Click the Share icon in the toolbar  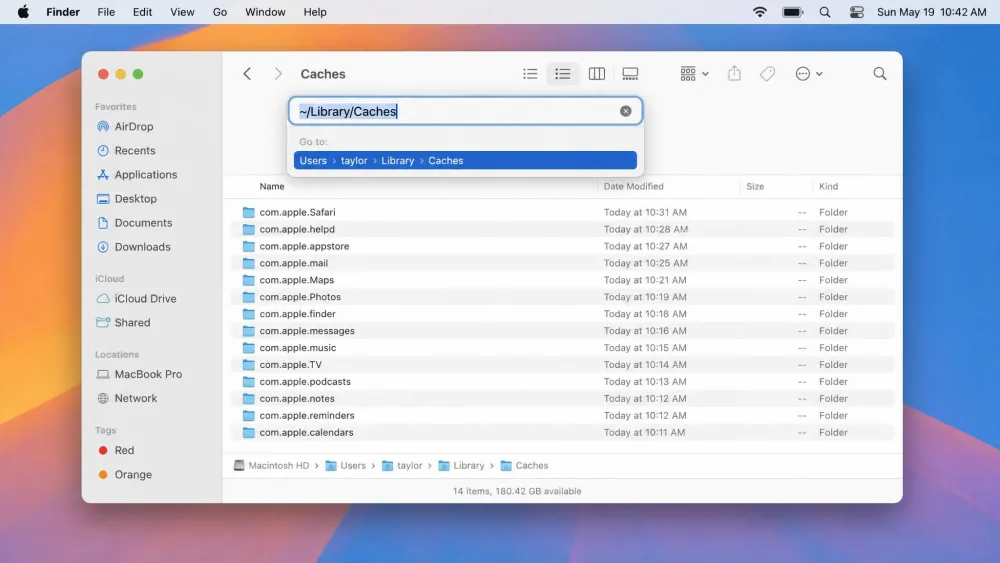[735, 74]
